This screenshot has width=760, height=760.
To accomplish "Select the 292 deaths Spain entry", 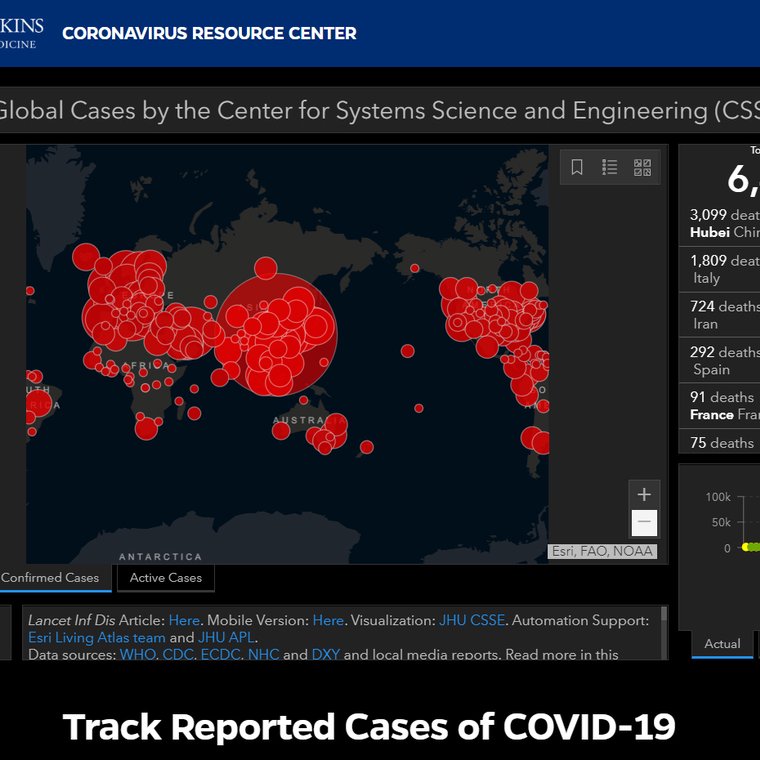I will tap(719, 361).
